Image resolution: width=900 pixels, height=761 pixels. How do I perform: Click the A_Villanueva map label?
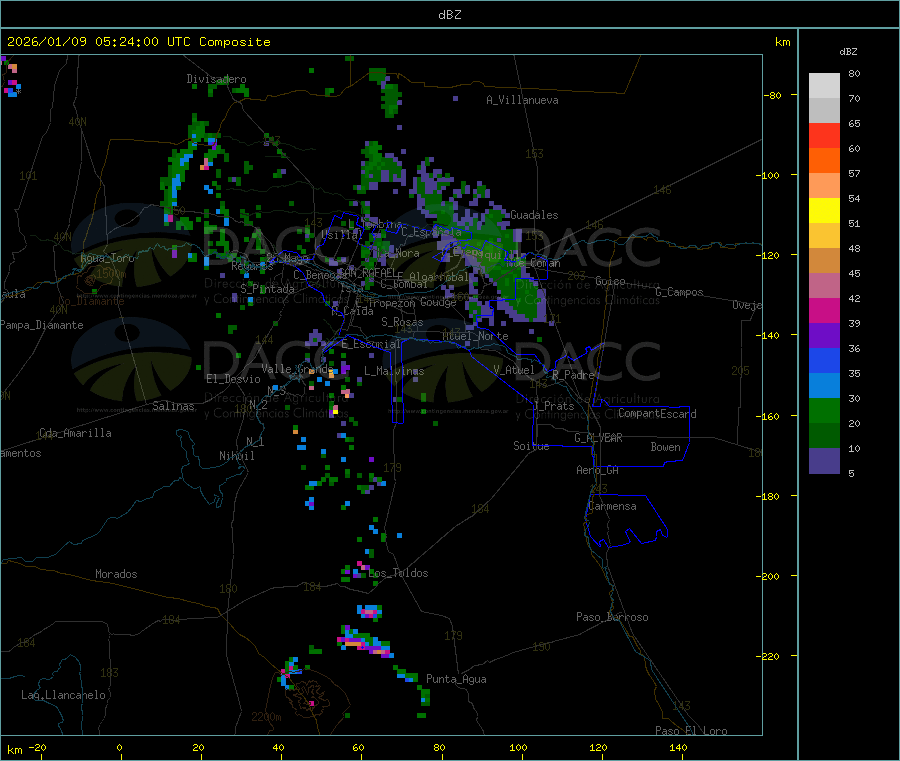point(522,100)
